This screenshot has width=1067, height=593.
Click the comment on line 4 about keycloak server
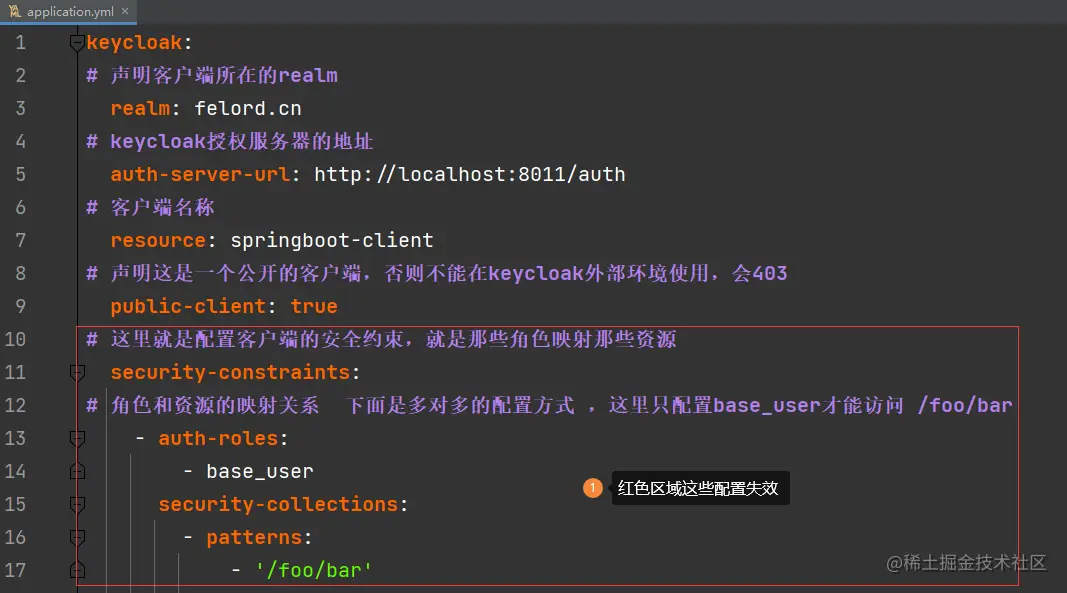point(229,141)
